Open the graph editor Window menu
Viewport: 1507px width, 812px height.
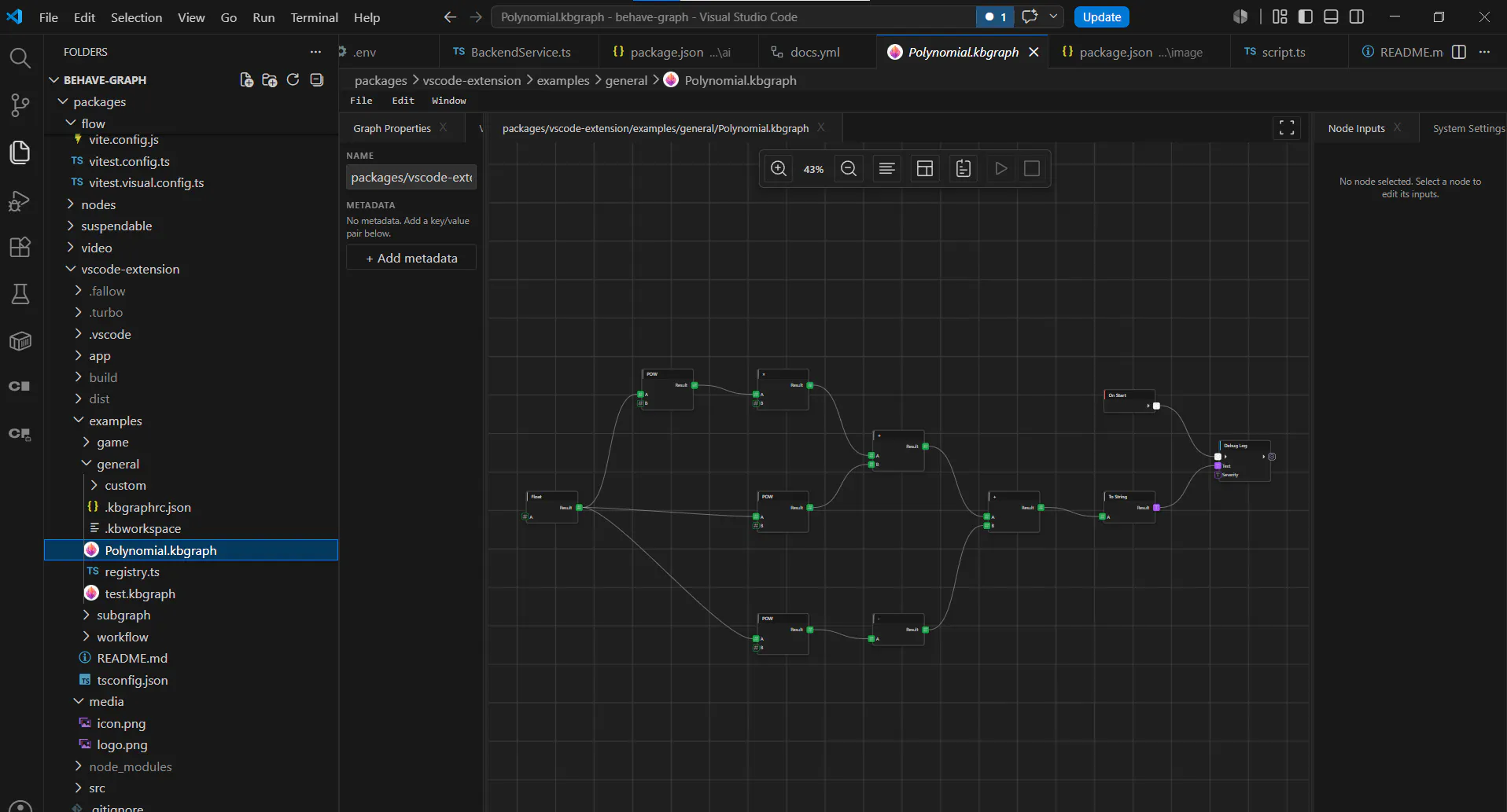point(448,101)
